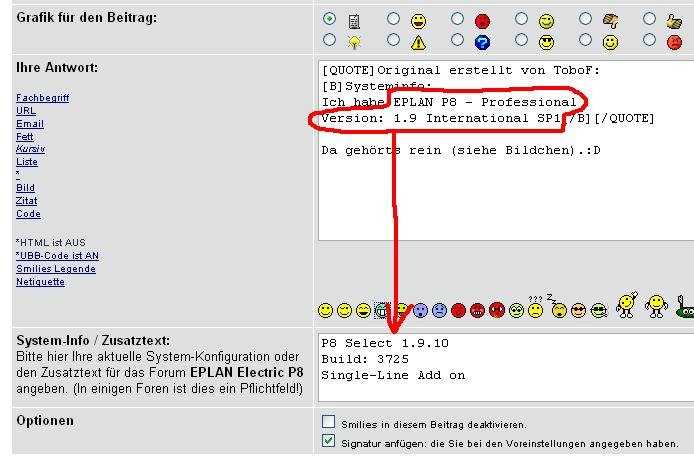Viewport: 694px width, 472px height.
Task: Insert the red furious frowning smiley
Action: coord(497,310)
